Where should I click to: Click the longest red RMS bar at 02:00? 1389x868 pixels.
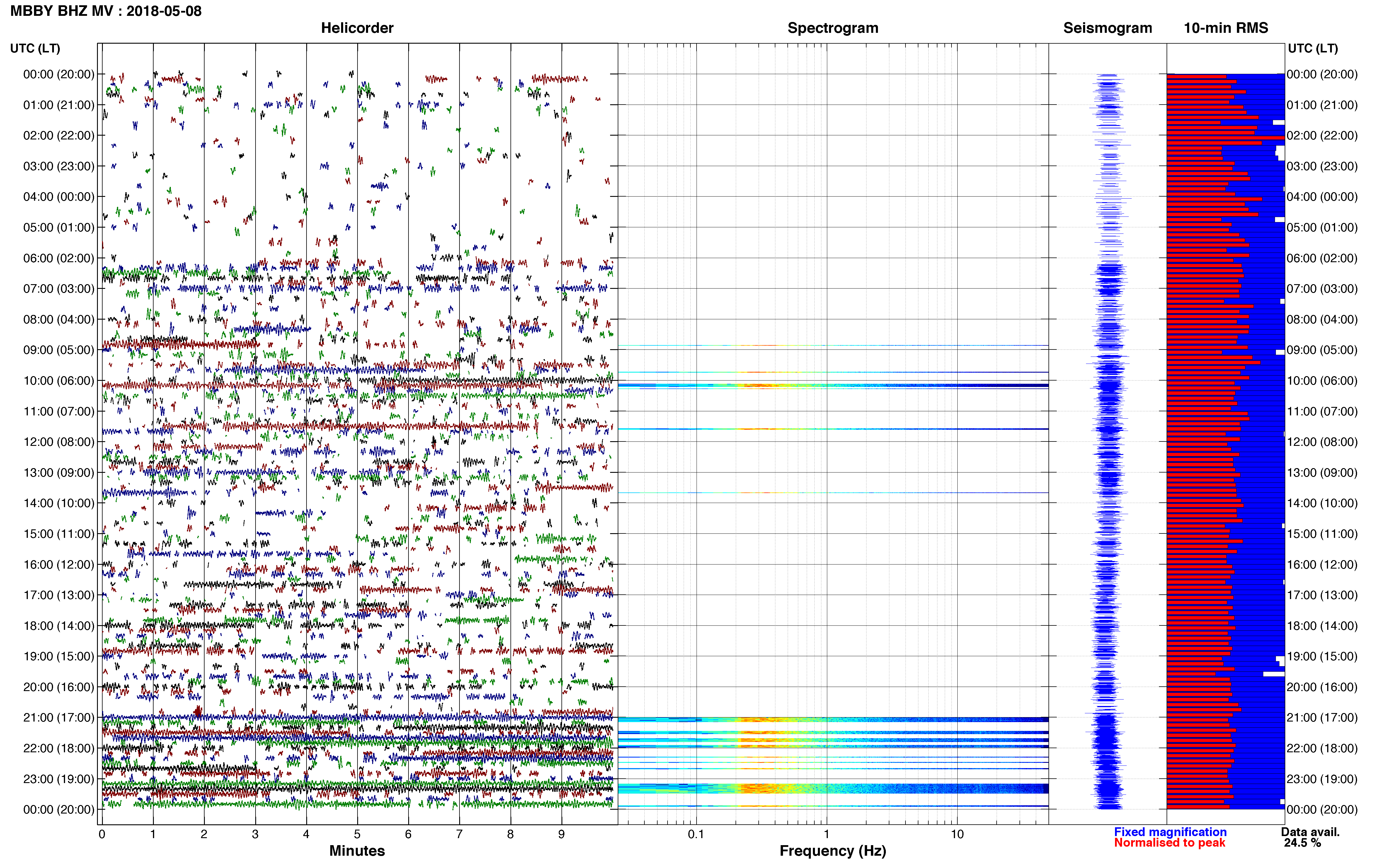click(x=1225, y=138)
